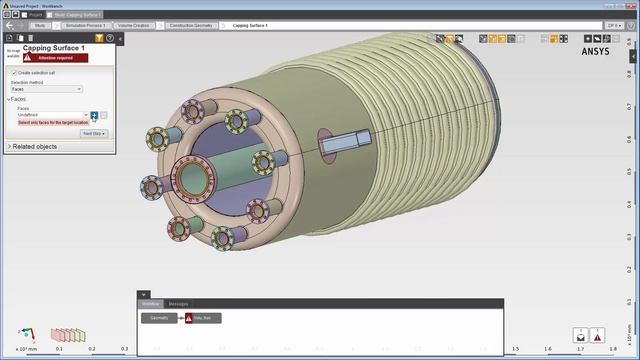
Task: Click the stacked planes icon in the viewport corner
Action: [68, 335]
